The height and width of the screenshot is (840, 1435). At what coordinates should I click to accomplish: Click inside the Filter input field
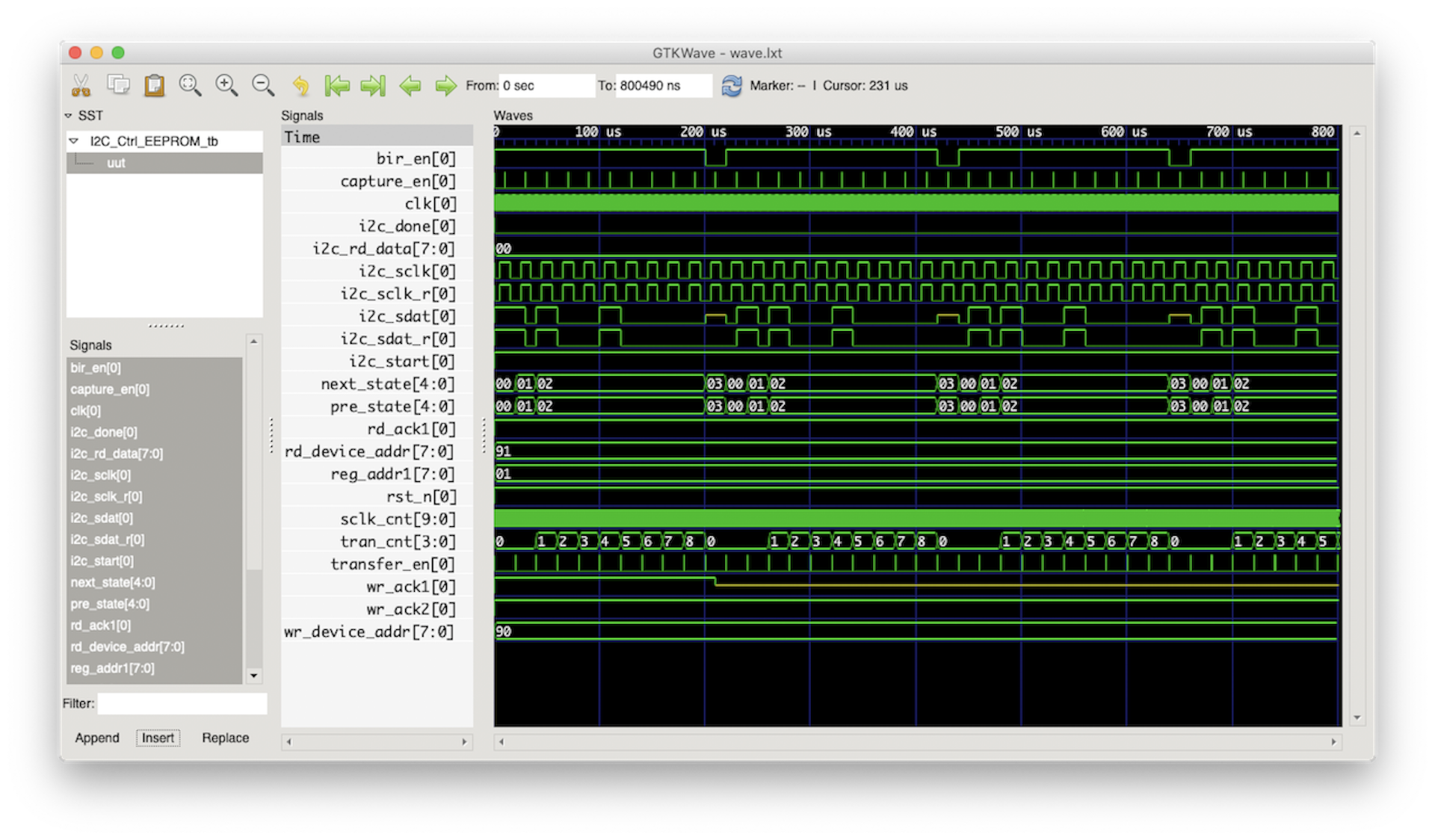point(182,703)
